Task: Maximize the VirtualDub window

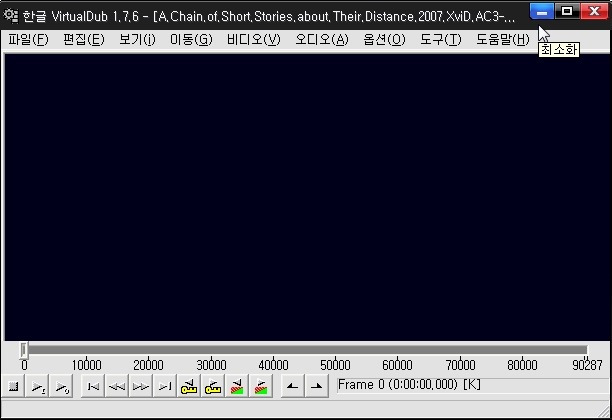Action: coord(567,11)
